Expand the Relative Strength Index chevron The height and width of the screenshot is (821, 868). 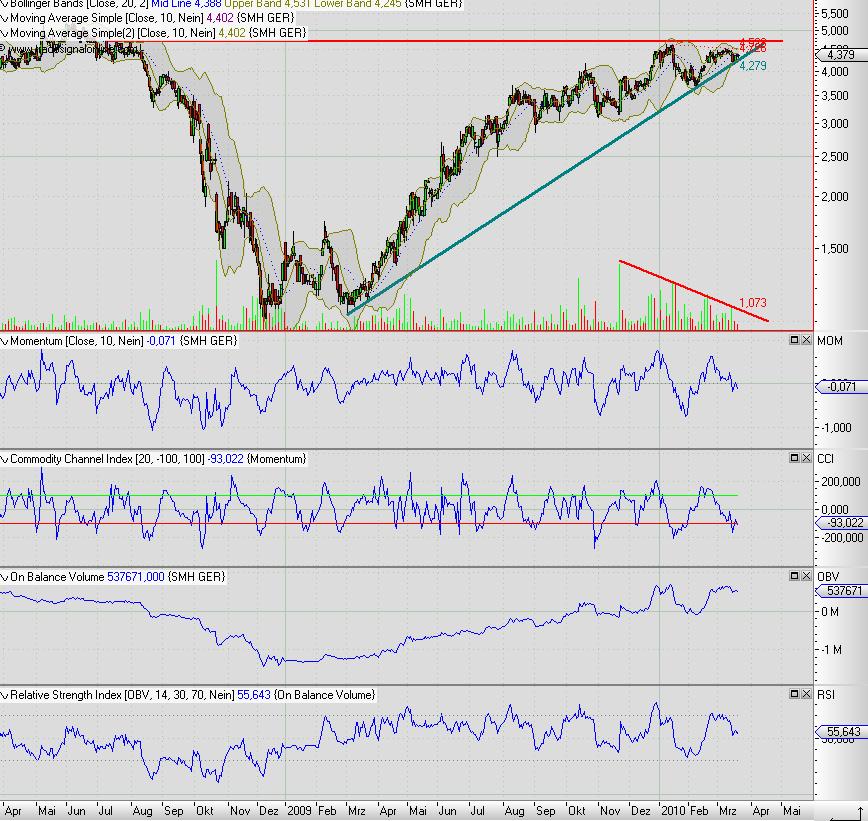tap(4, 694)
